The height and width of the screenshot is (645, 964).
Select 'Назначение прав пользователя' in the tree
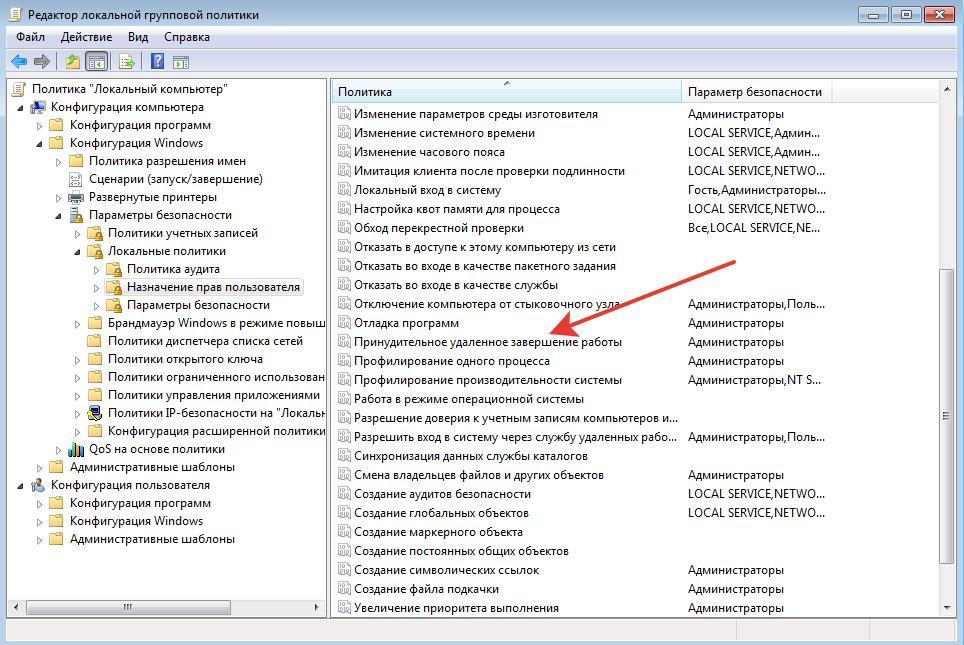click(213, 287)
